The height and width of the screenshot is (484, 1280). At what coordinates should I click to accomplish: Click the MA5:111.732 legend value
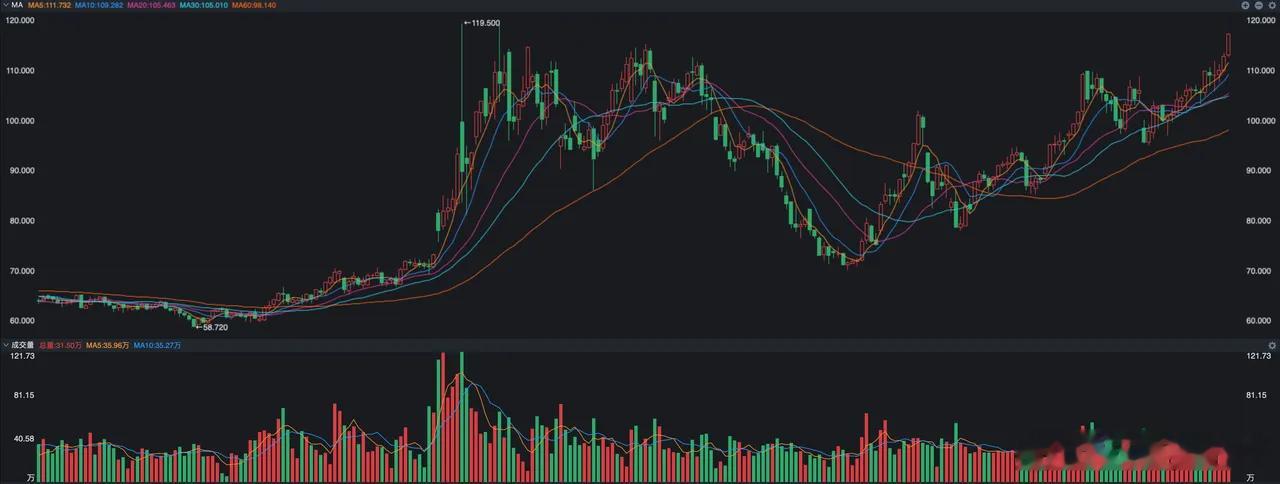click(x=47, y=5)
